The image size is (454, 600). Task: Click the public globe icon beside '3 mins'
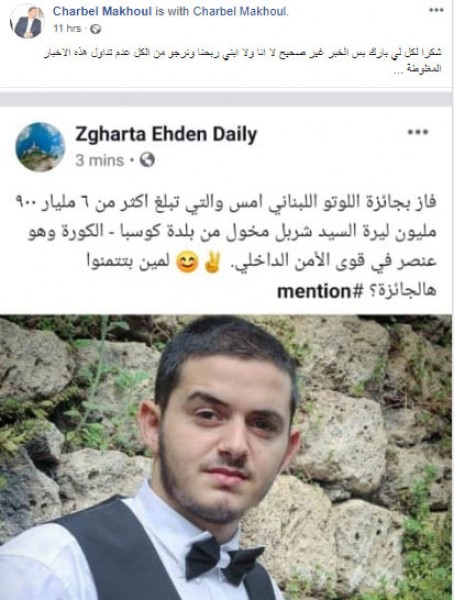click(x=147, y=160)
